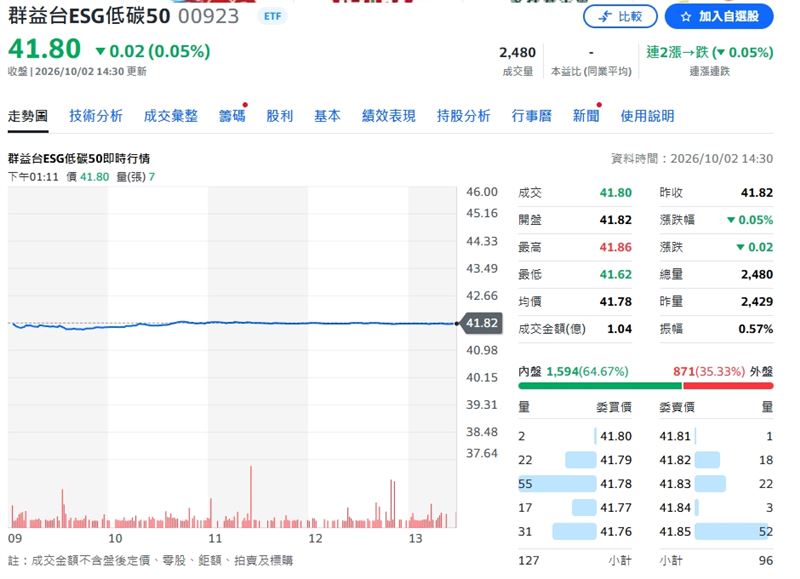The height and width of the screenshot is (579, 800).
Task: Click the bid price 41.77 row
Action: 575,508
